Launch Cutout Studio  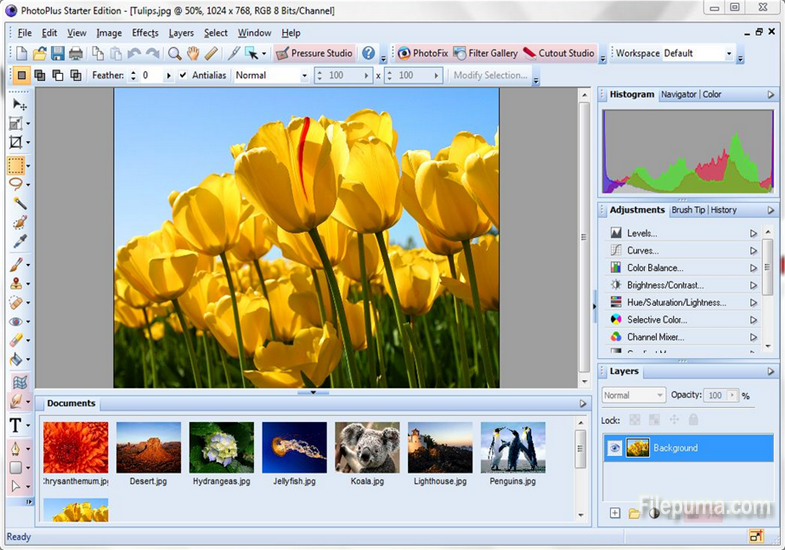point(558,53)
